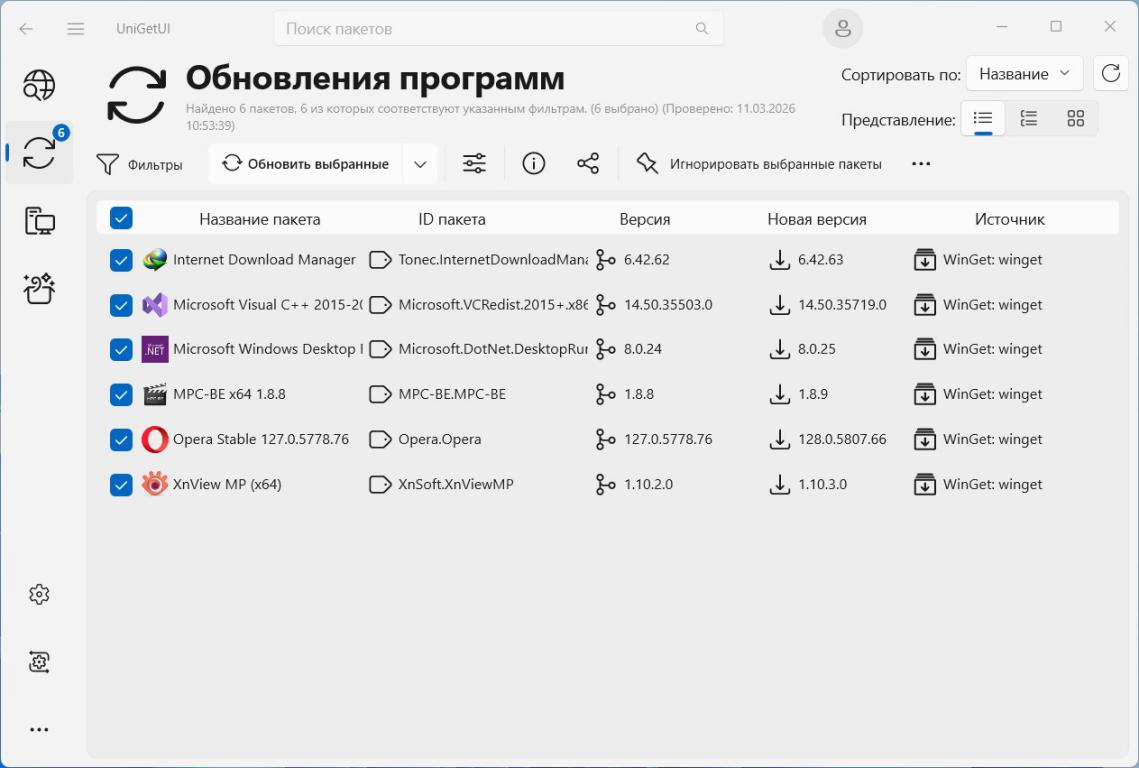This screenshot has height=768, width=1139.
Task: Toggle the select-all header checkbox
Action: 121,218
